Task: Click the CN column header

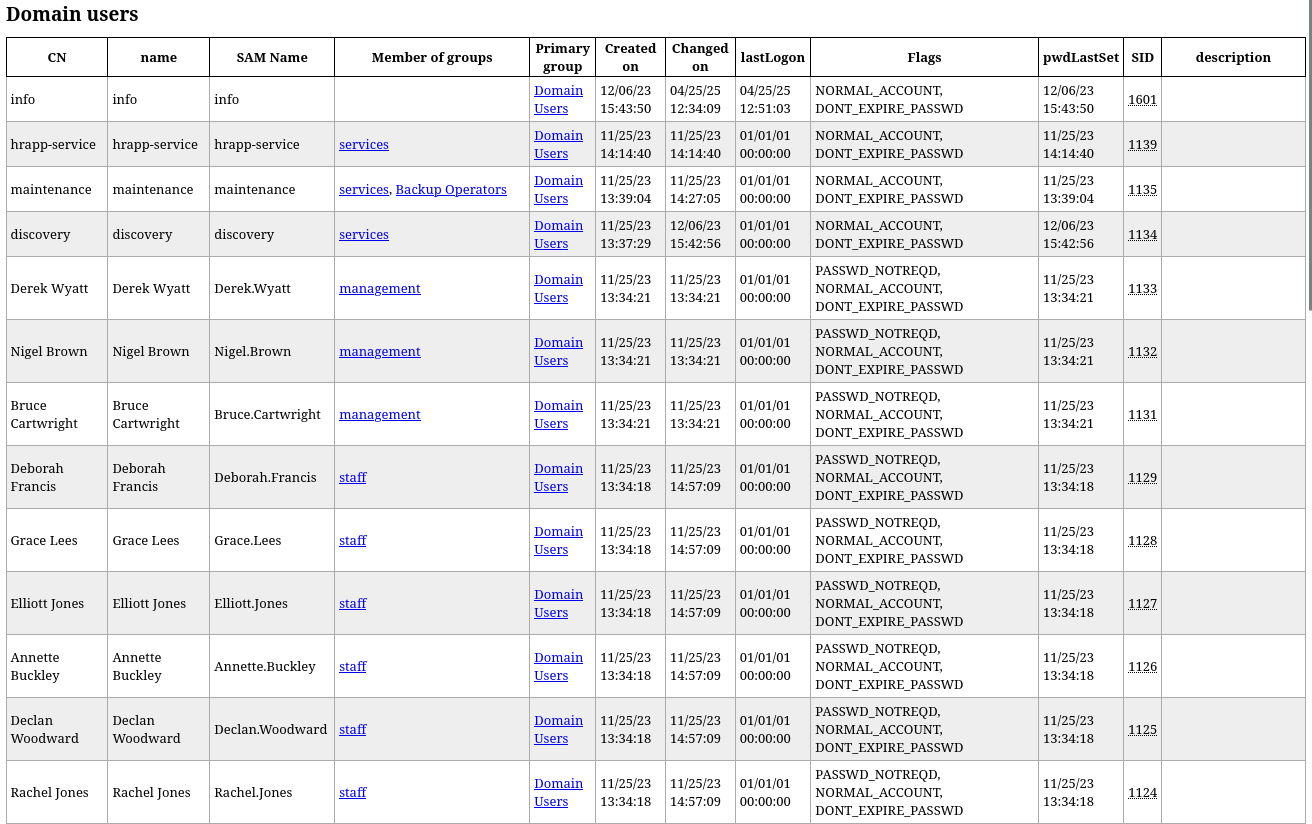Action: click(57, 57)
